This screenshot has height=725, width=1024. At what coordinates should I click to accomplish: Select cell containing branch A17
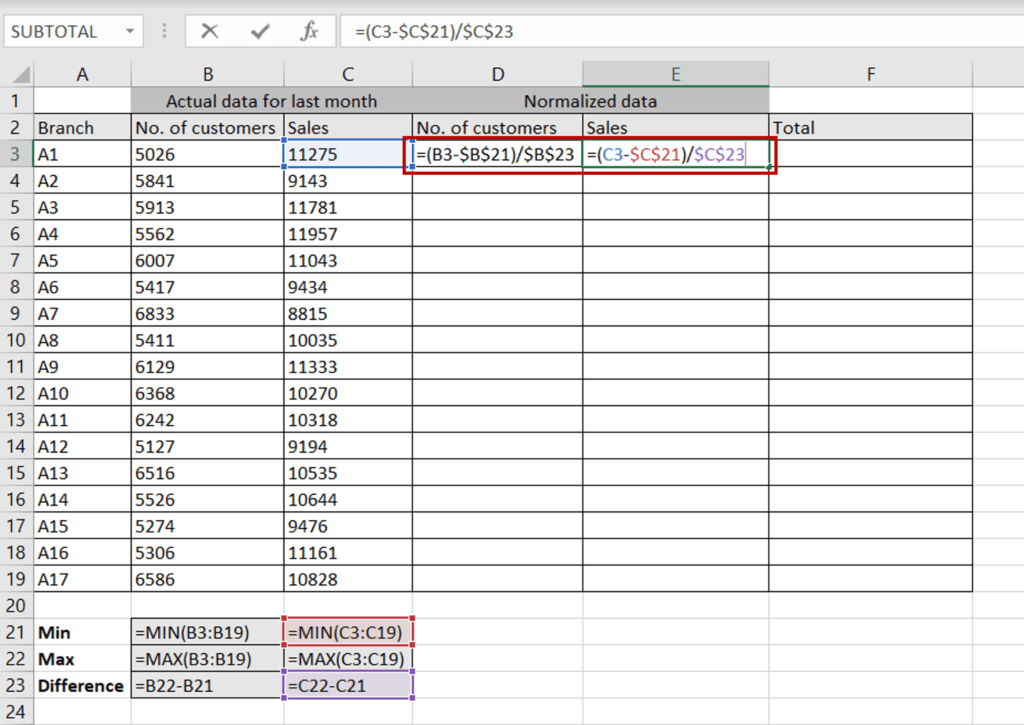coord(82,579)
